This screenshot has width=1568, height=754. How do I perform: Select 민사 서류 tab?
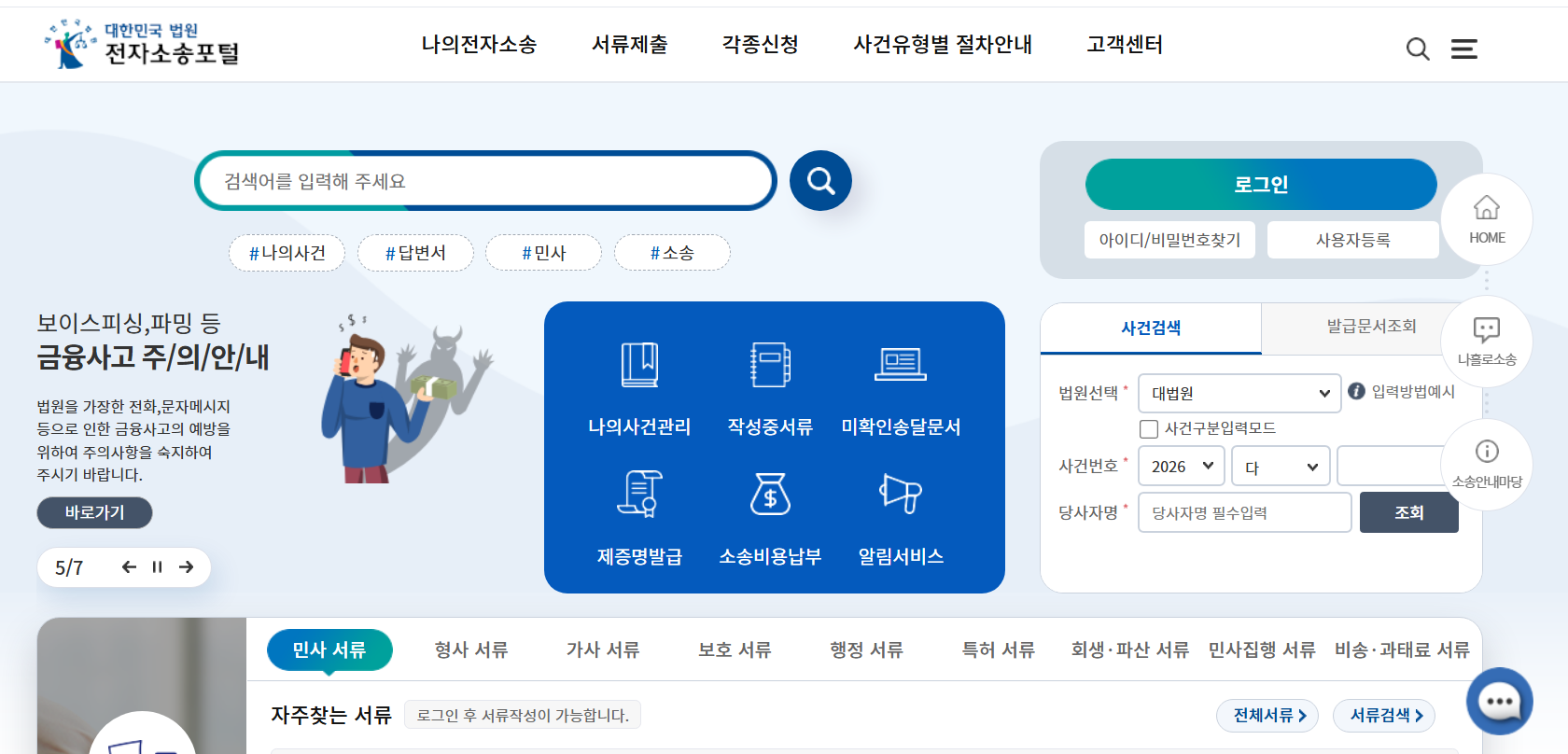pyautogui.click(x=329, y=649)
